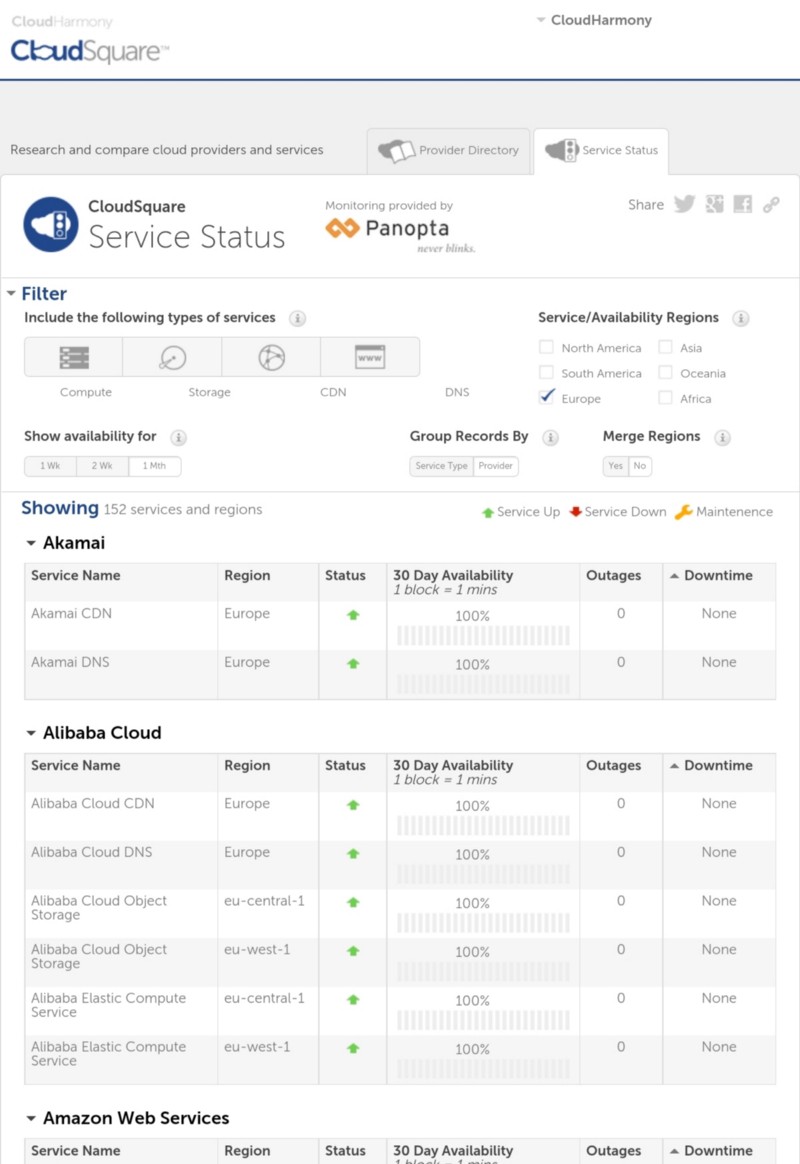Viewport: 800px width, 1164px height.
Task: Share on Google Plus
Action: tap(714, 205)
